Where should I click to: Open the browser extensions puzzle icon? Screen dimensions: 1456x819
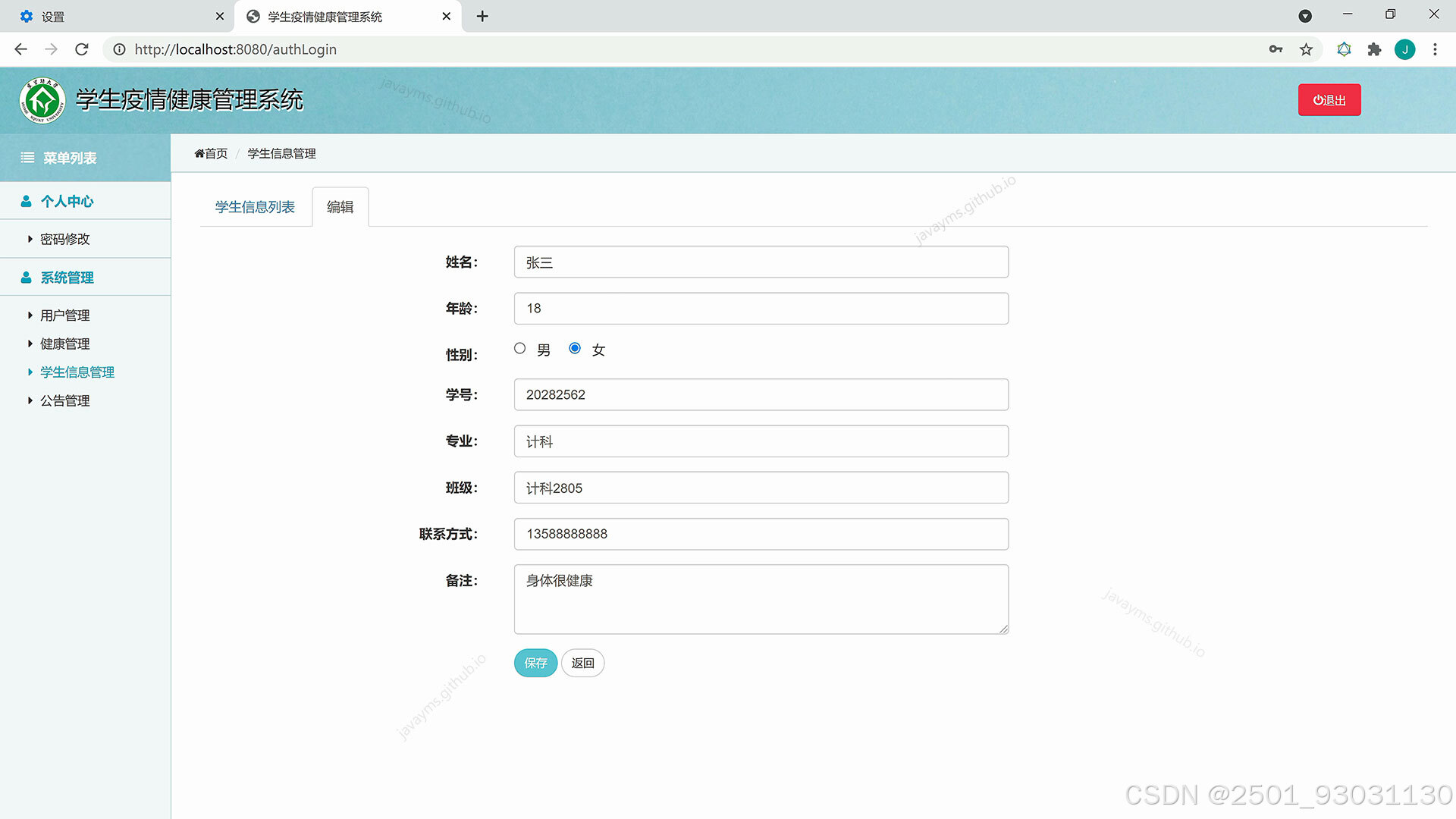(1374, 49)
